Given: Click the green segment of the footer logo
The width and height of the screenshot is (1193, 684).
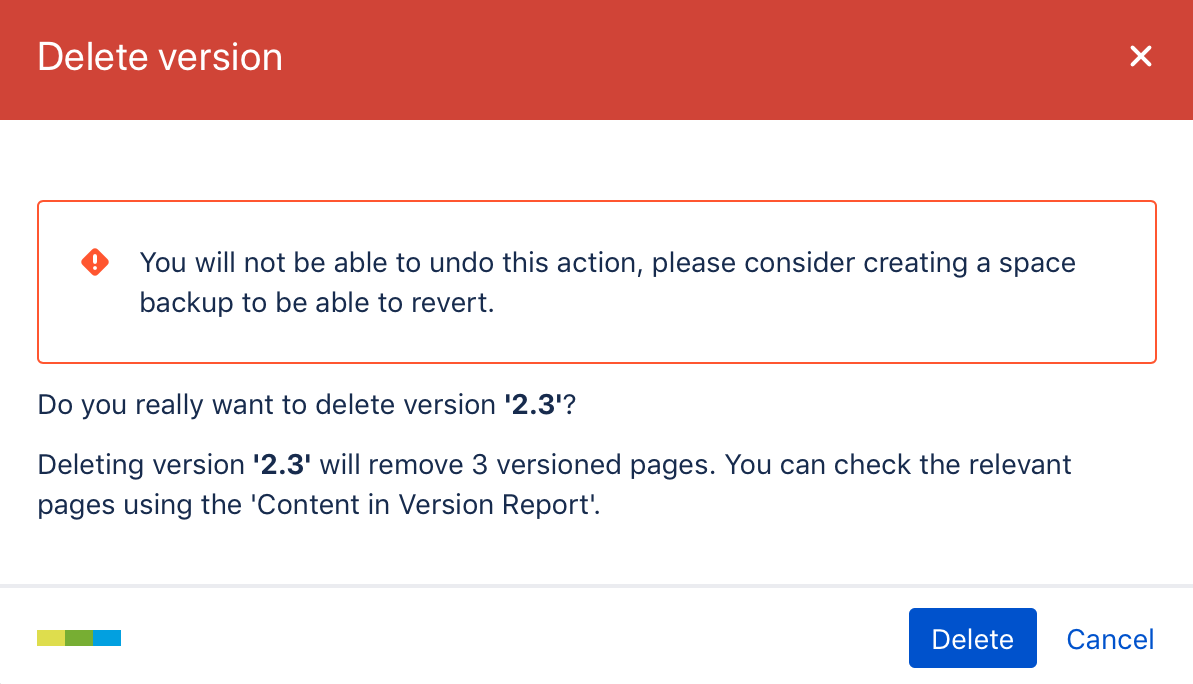Looking at the screenshot, I should (79, 638).
